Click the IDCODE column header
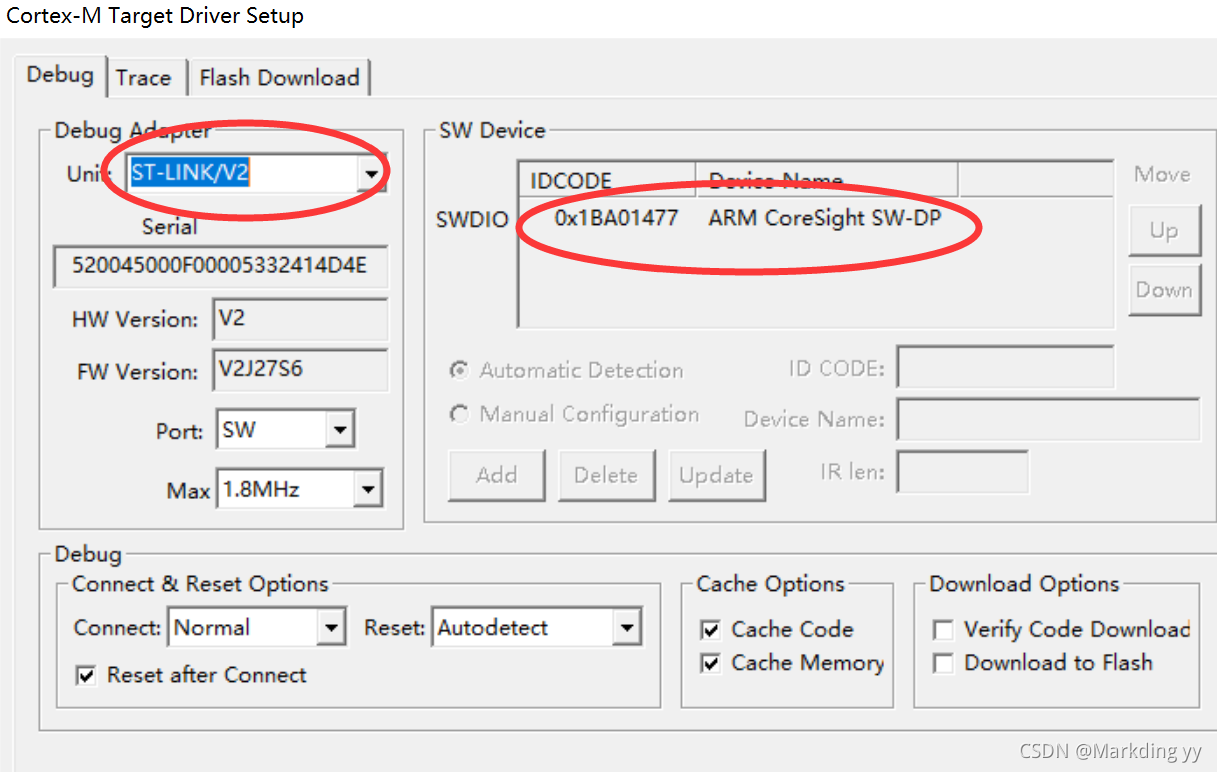The height and width of the screenshot is (772, 1217). [x=608, y=180]
